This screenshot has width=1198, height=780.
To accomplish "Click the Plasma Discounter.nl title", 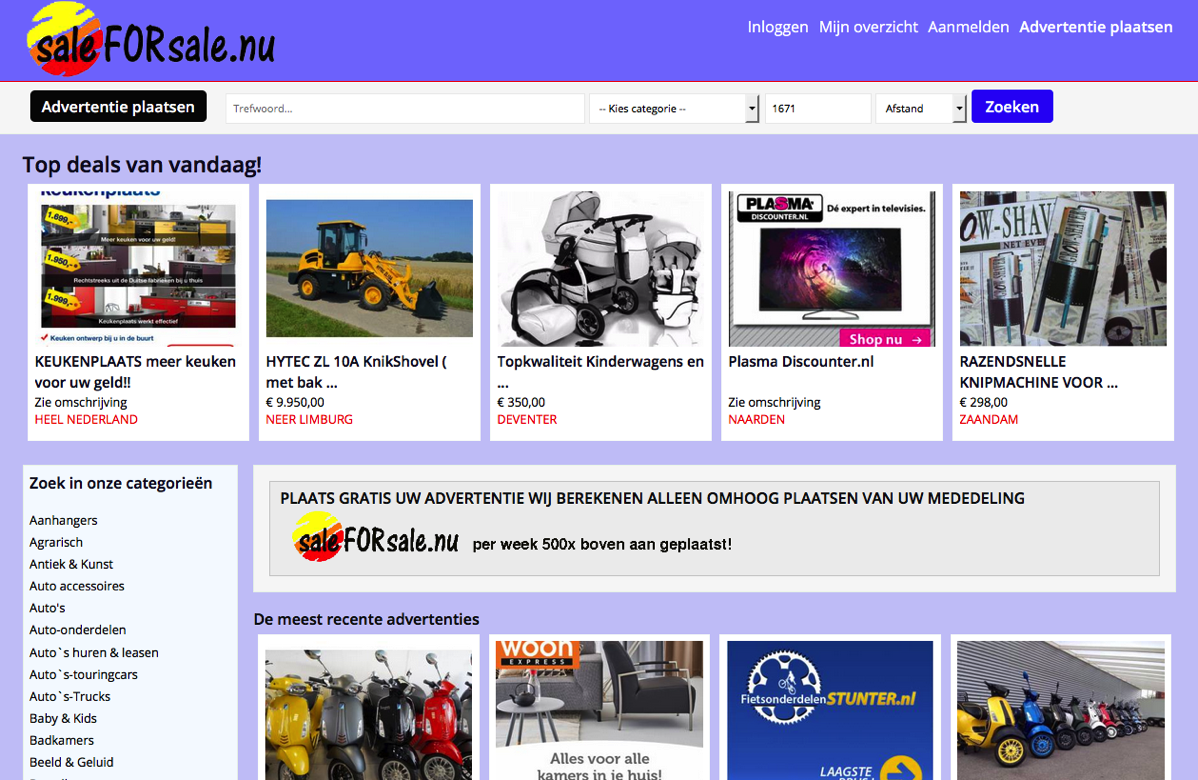I will pyautogui.click(x=801, y=361).
